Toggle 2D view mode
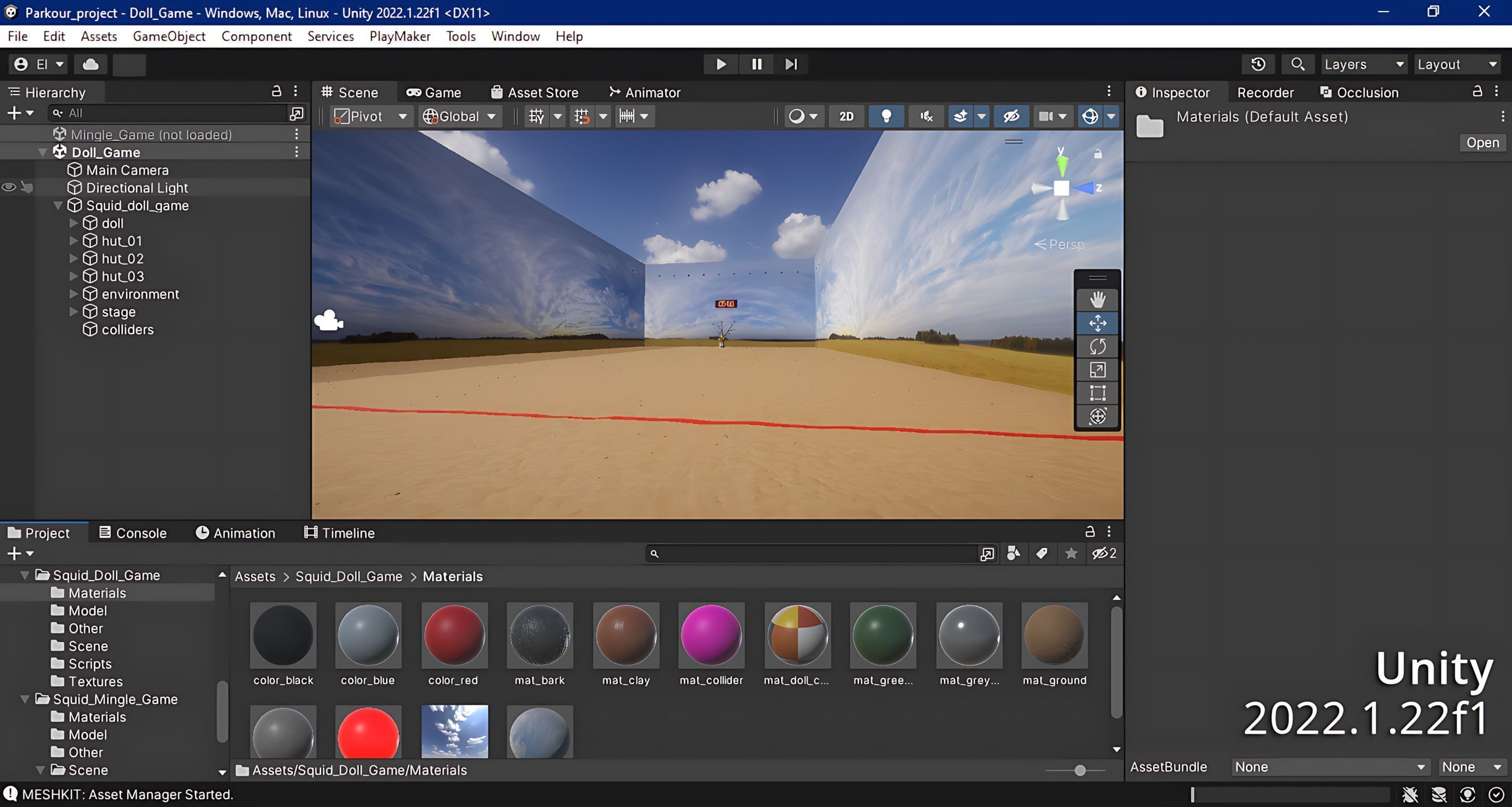 [846, 116]
